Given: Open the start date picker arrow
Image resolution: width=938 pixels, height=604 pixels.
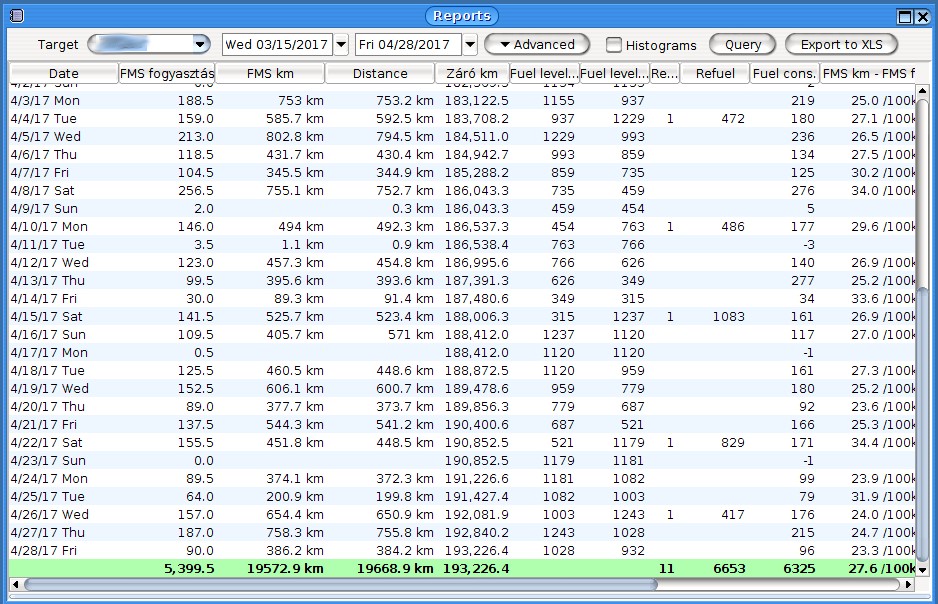Looking at the screenshot, I should [x=341, y=45].
